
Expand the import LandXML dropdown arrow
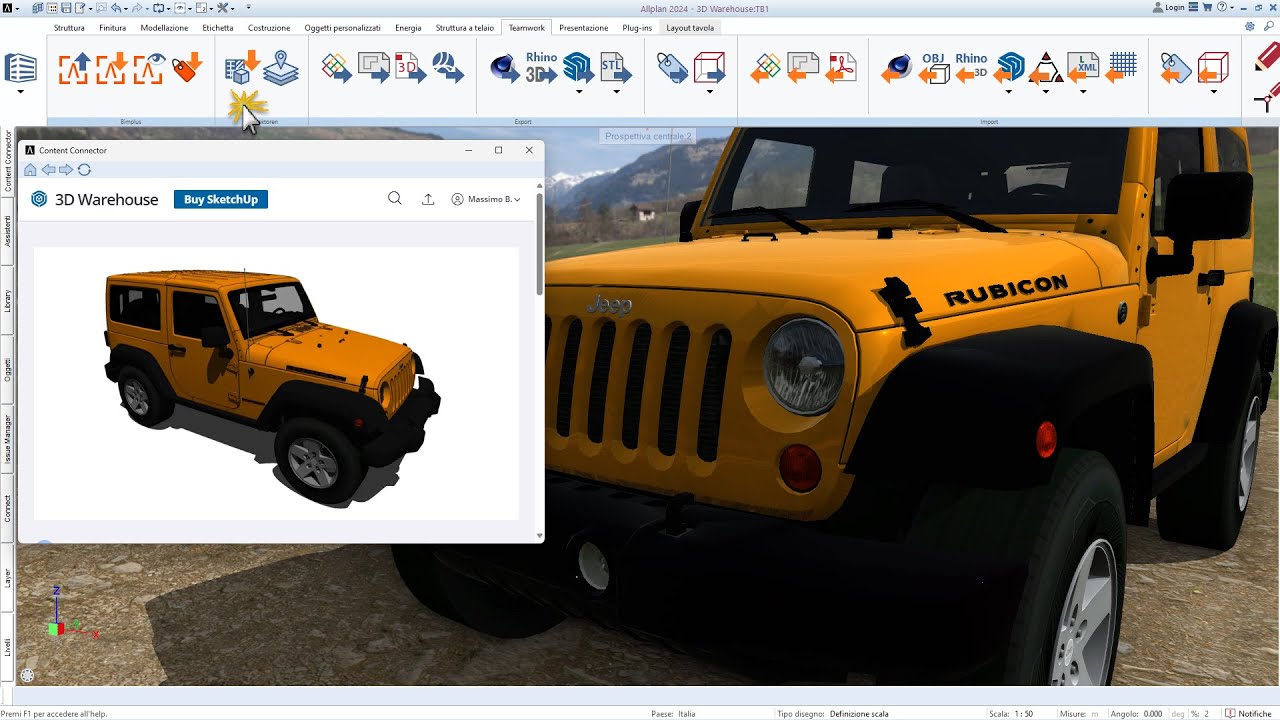(x=1083, y=92)
